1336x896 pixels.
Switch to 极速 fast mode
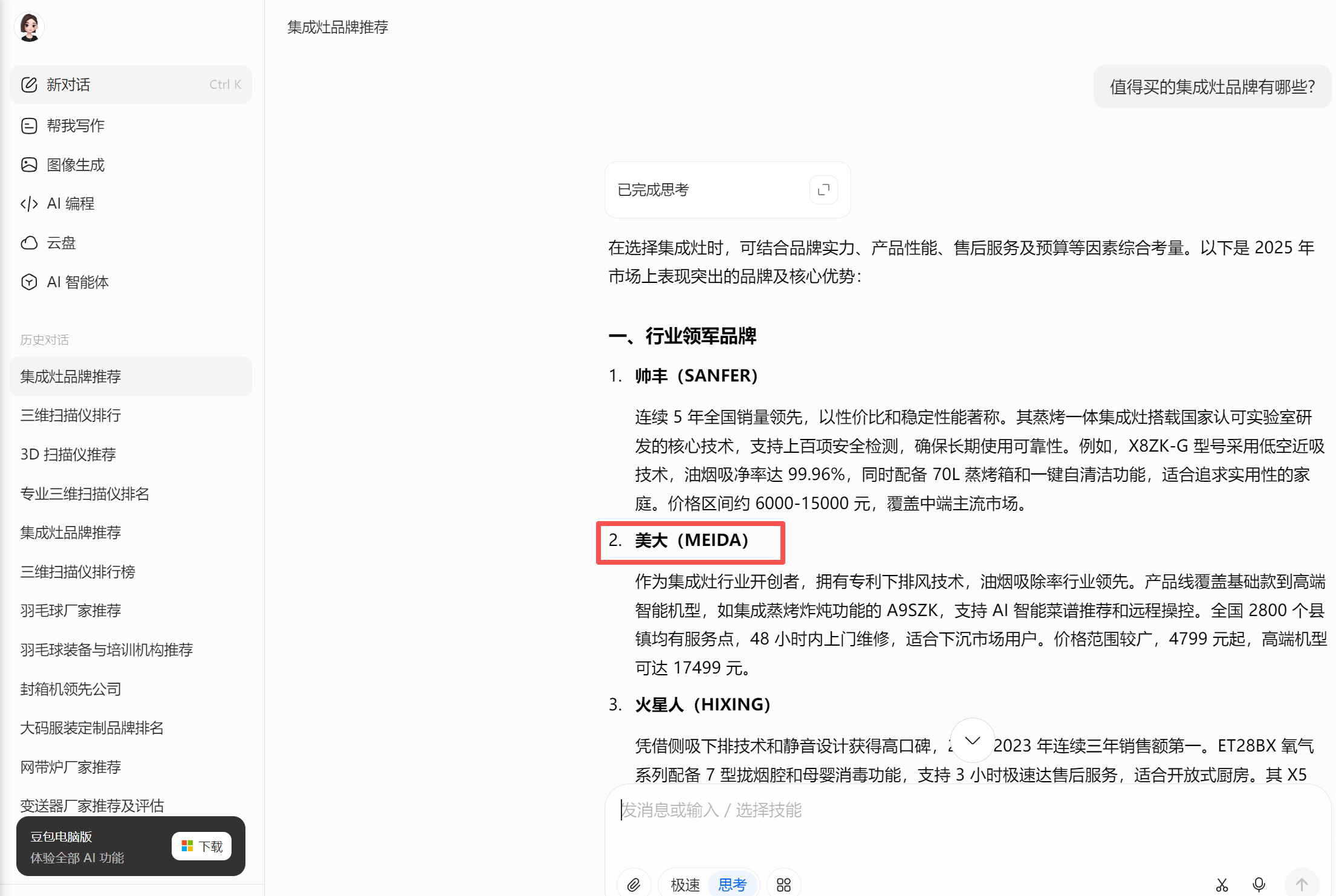click(x=685, y=885)
